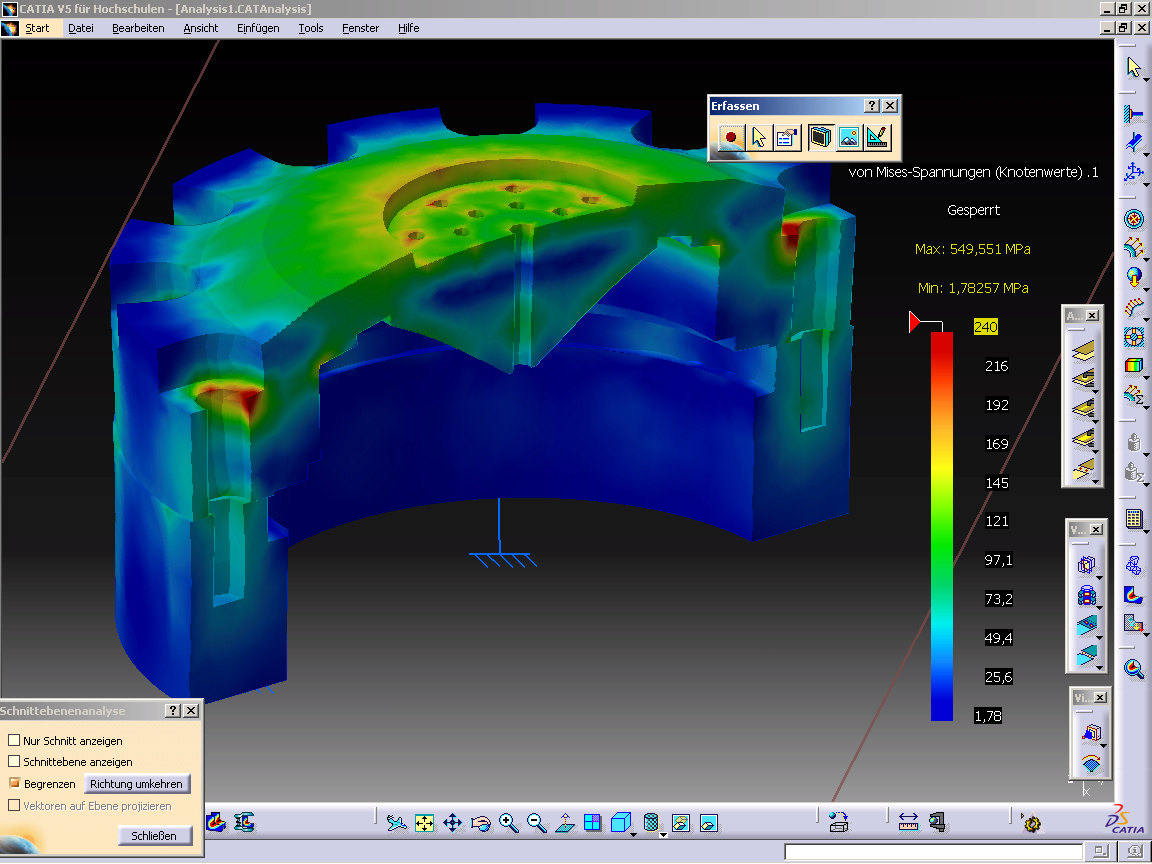The image size is (1152, 864).
Task: Click the Select arrow tool in the right toolbar
Action: tap(1134, 68)
